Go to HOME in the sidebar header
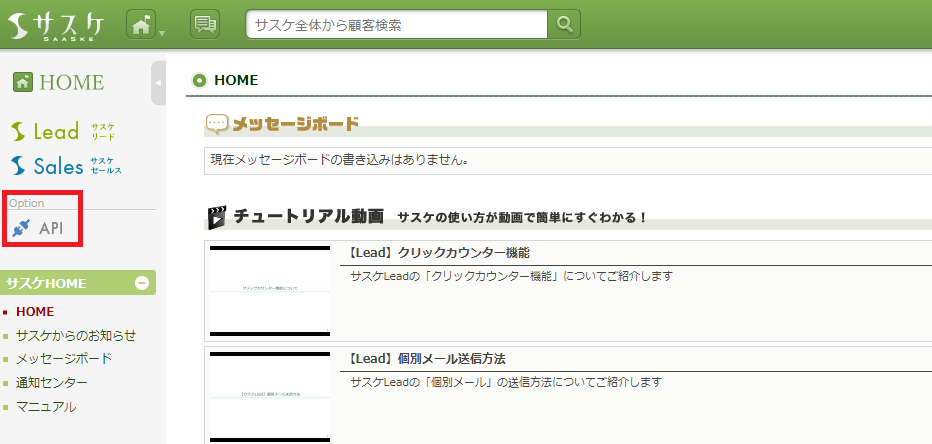Image resolution: width=932 pixels, height=444 pixels. coord(59,82)
